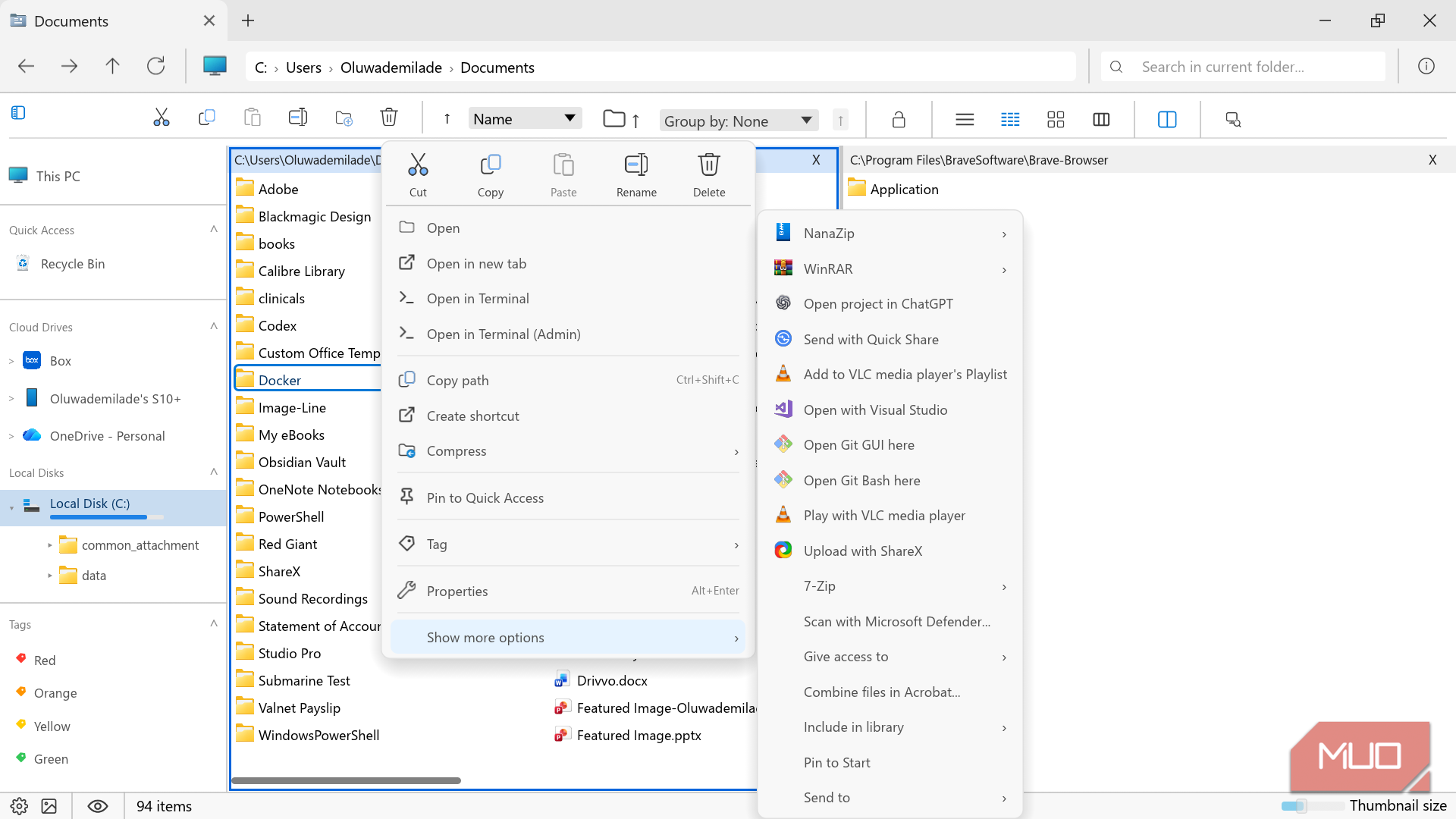This screenshot has height=819, width=1456.
Task: Add a new tab with plus button
Action: point(248,20)
